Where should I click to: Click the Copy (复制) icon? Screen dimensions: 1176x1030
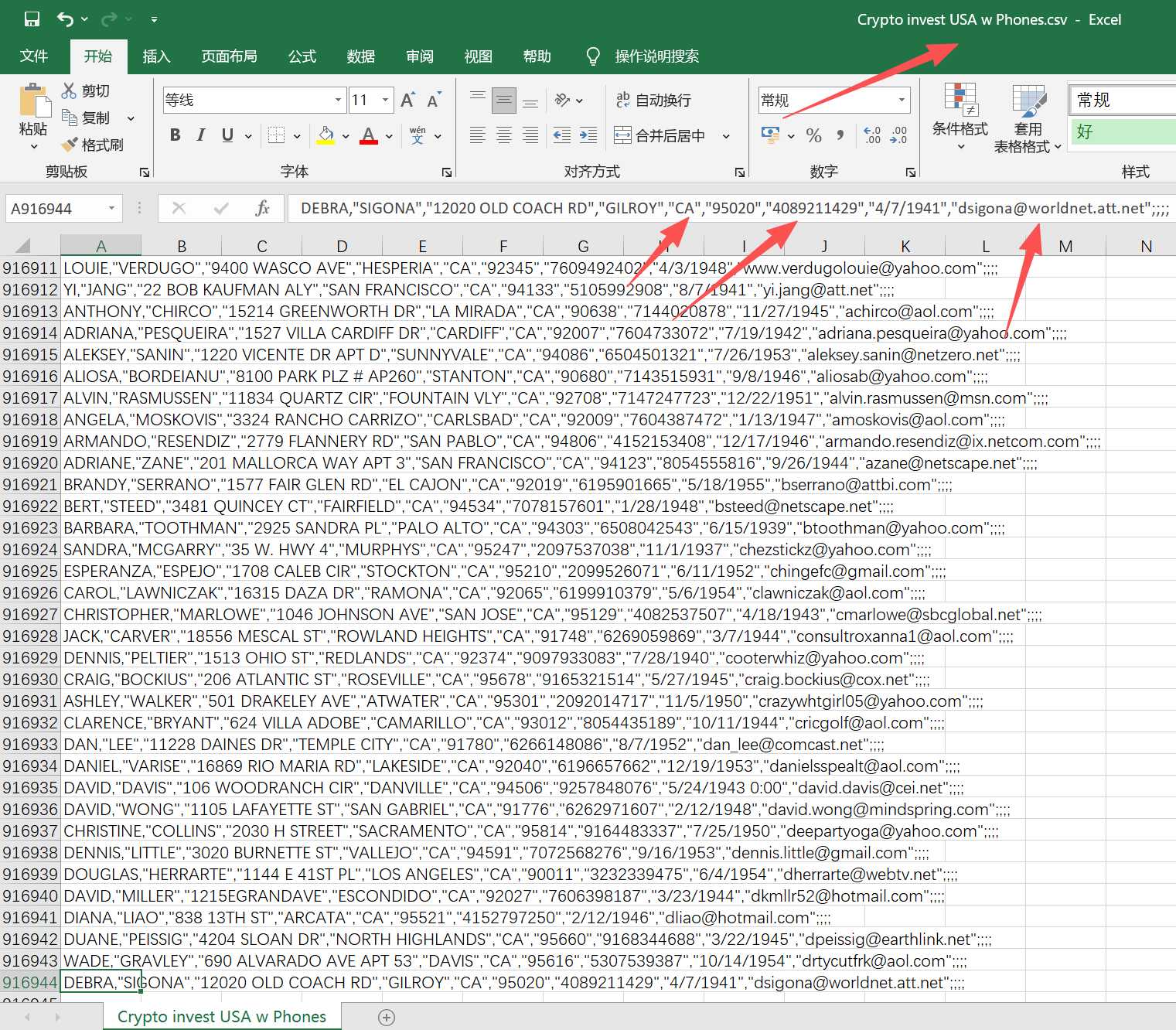pos(69,118)
